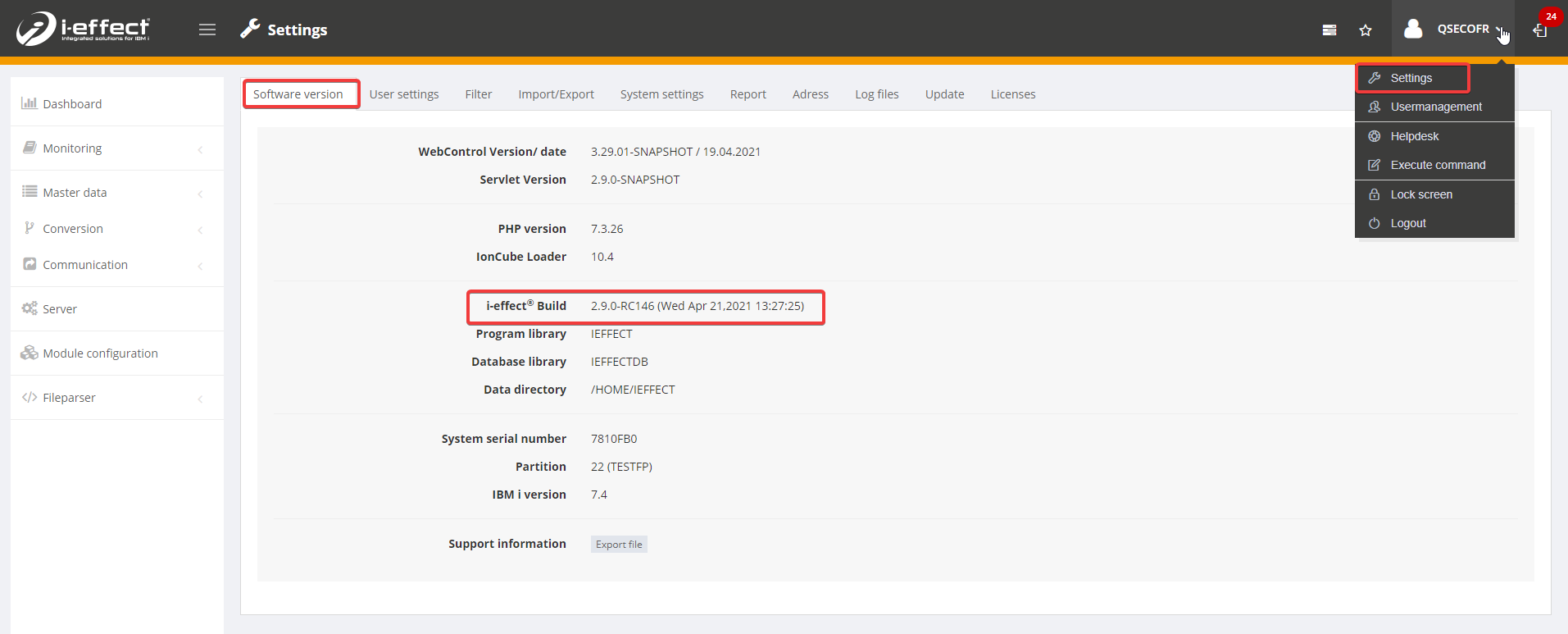1568x634 pixels.
Task: Click the favorites star icon
Action: (1366, 30)
